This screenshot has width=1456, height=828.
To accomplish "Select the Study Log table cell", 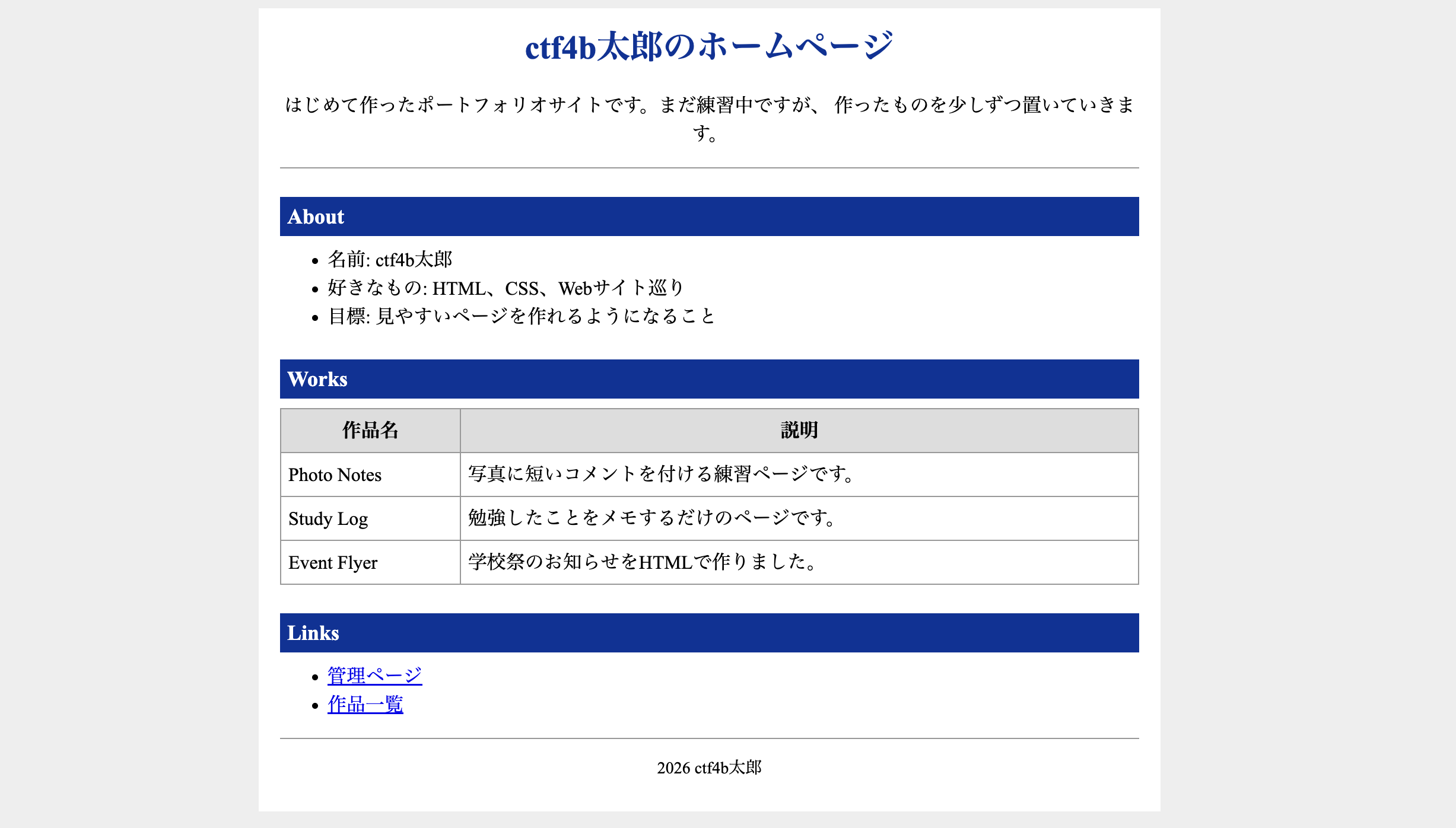I will tap(370, 518).
